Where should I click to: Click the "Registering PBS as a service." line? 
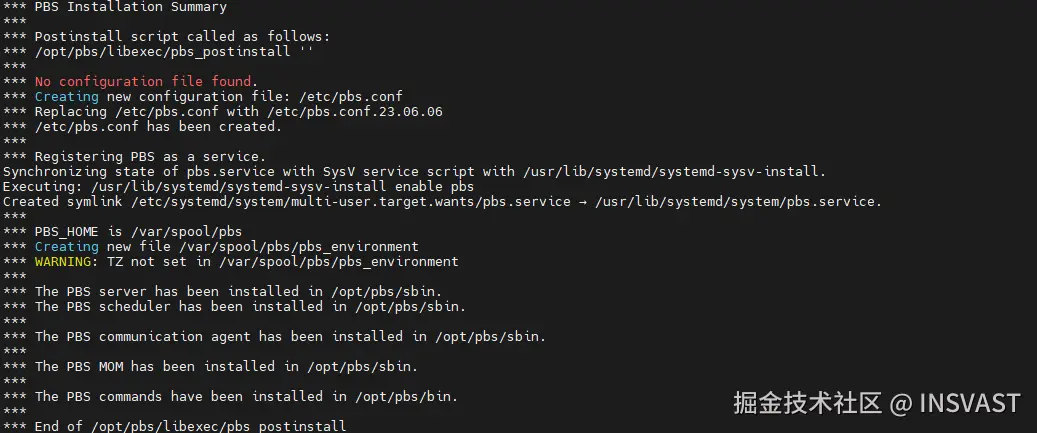pos(150,156)
